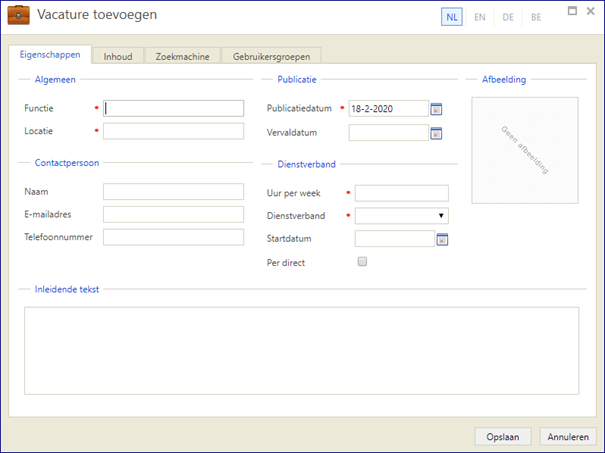
Task: Click the Uur per week field
Action: pyautogui.click(x=402, y=193)
